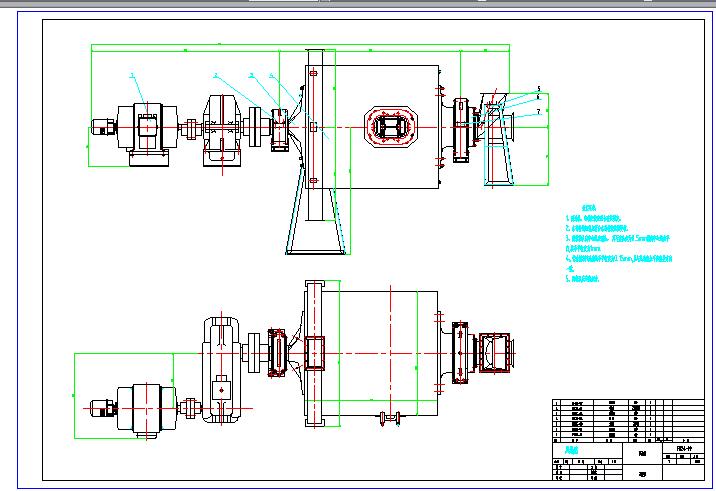Viewport: 716px width, 491px height.
Task: Select the trapezoidal support pedestal under the gear housing
Action: tap(316, 221)
